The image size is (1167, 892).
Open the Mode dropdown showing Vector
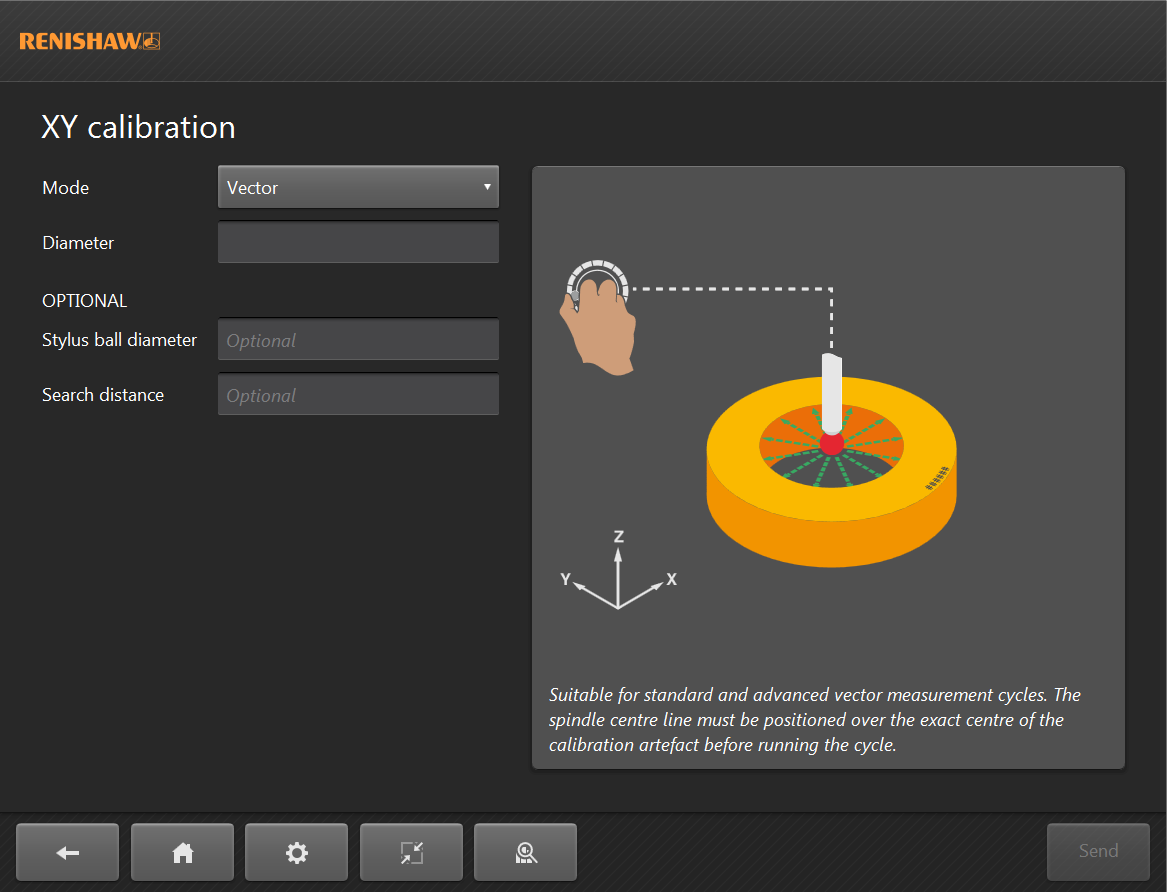coord(357,187)
